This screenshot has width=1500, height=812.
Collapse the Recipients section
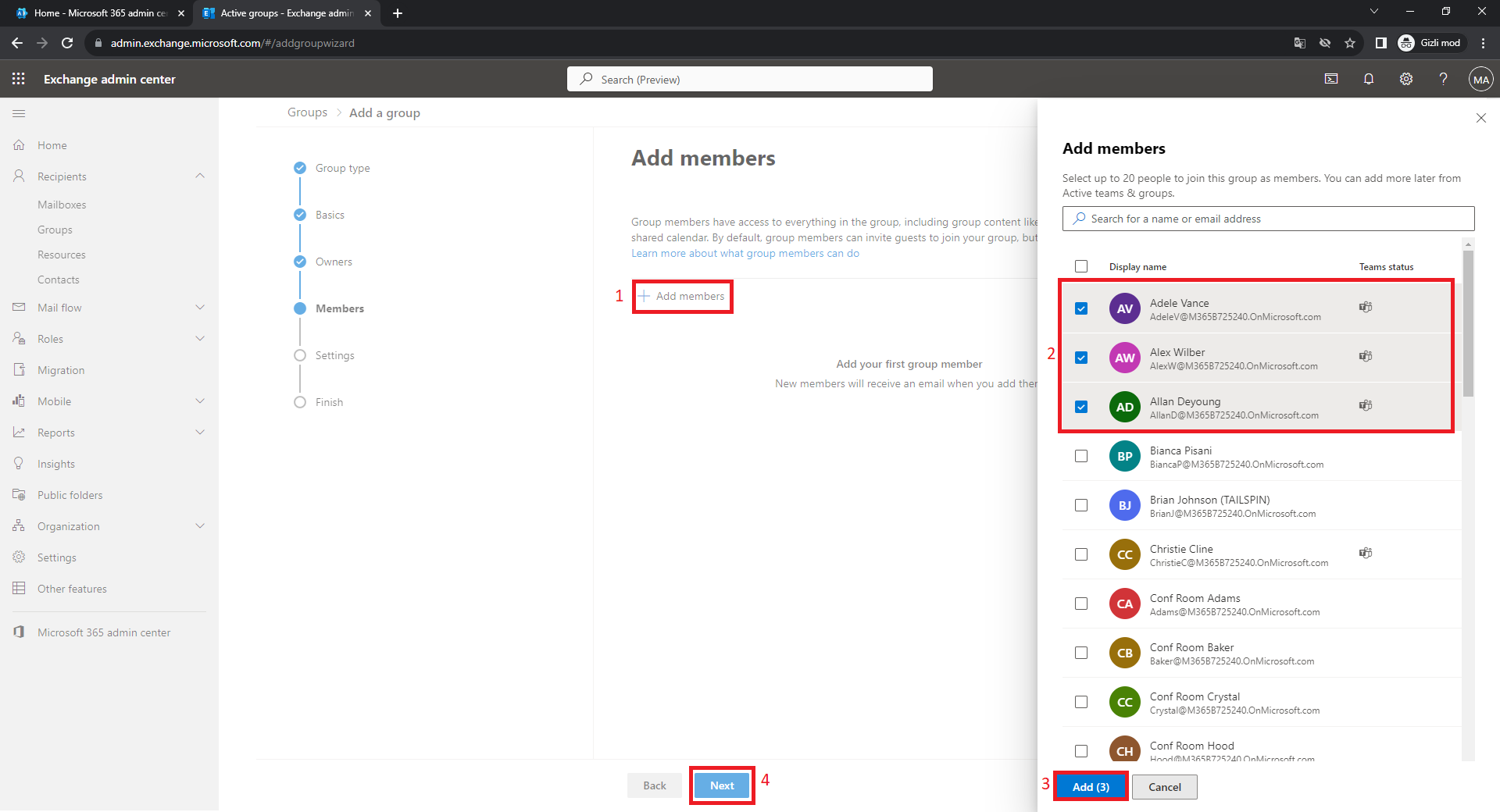click(x=200, y=176)
